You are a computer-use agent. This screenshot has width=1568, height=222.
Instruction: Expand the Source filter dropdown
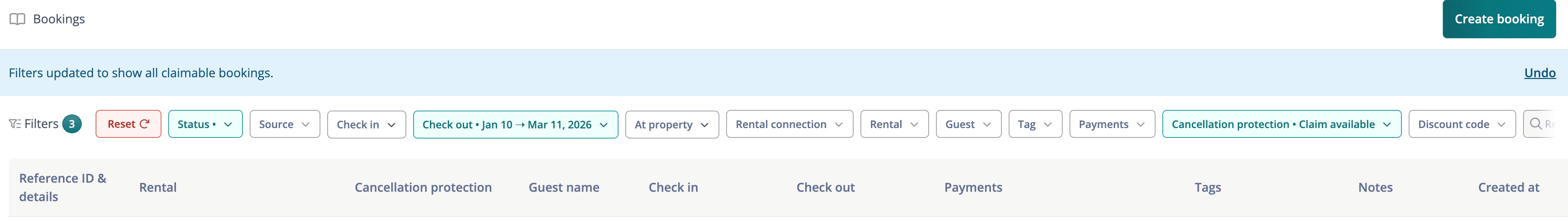point(284,124)
